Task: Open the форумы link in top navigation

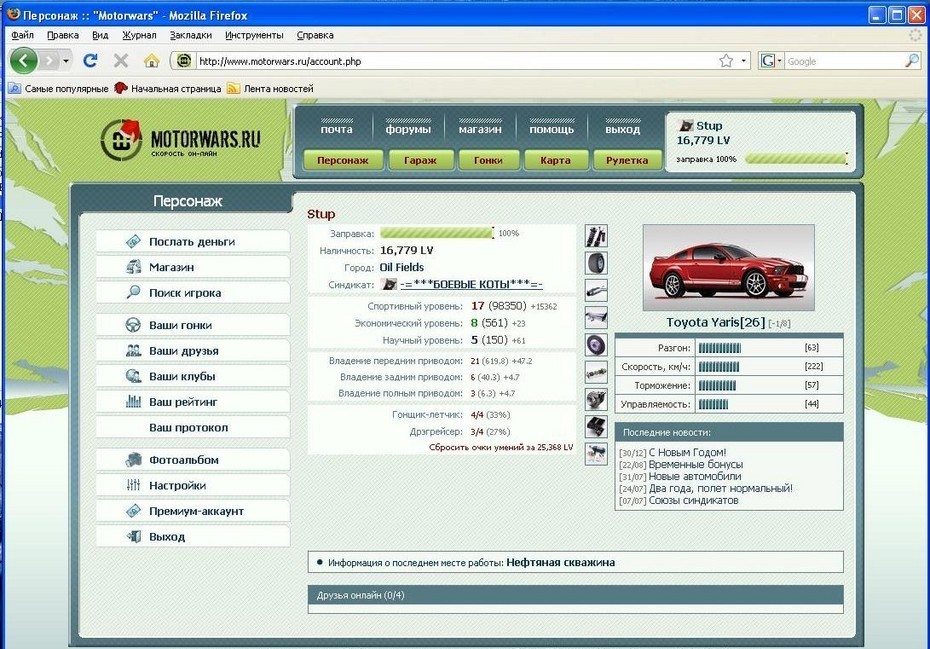Action: pyautogui.click(x=408, y=129)
